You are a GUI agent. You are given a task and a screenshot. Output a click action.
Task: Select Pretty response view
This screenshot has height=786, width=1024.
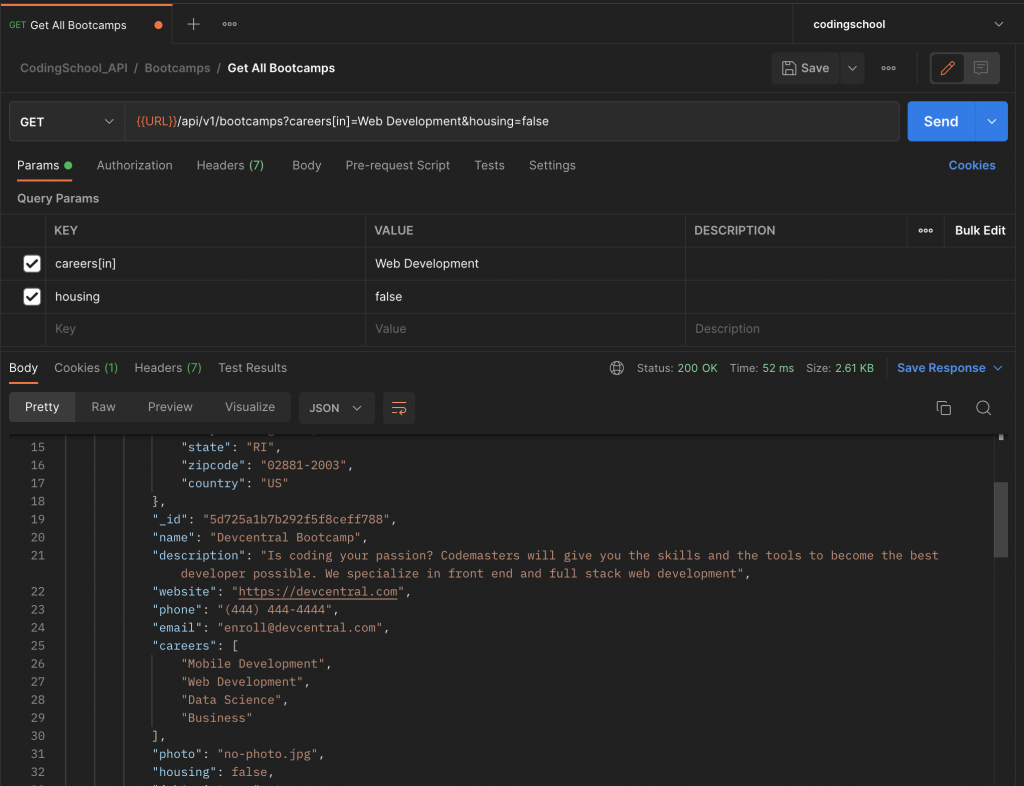coord(42,407)
